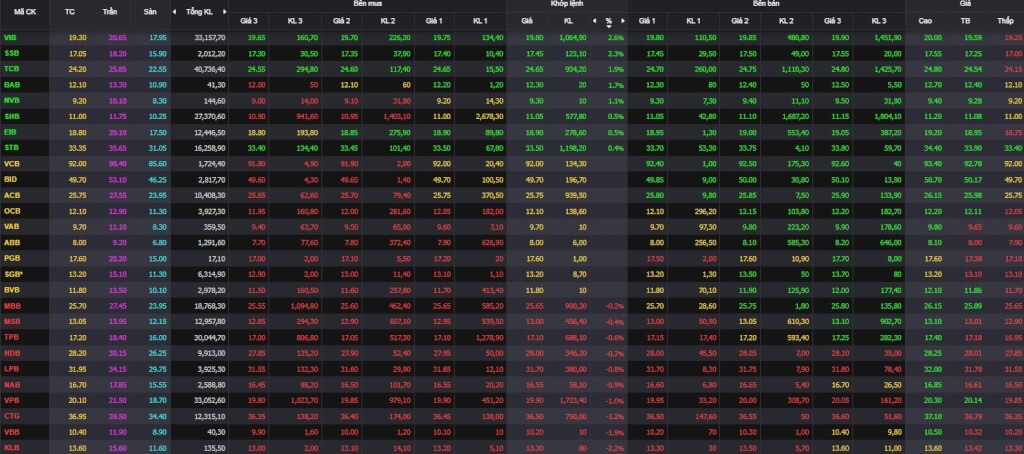
Task: Open the LPB stock symbol
Action: 11,368
